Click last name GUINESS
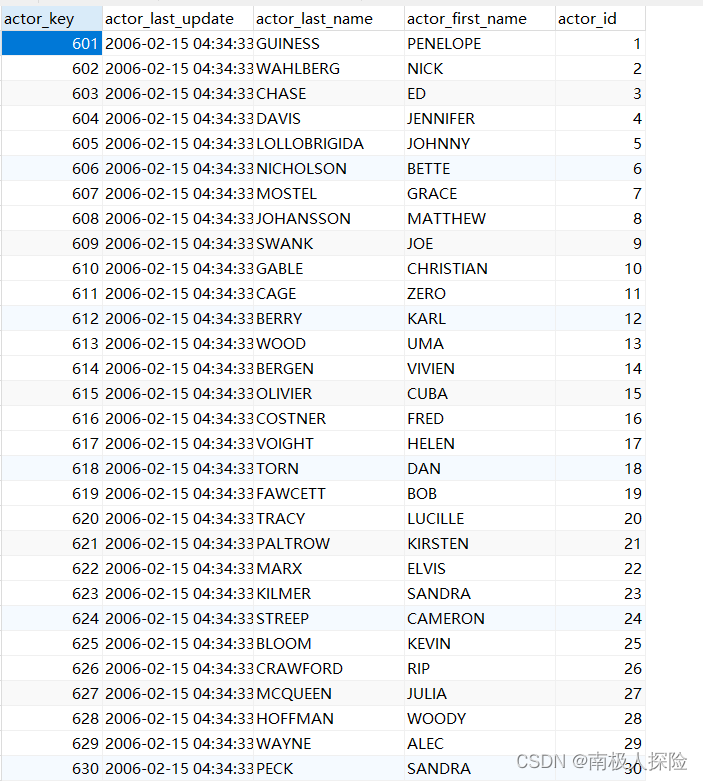 click(288, 44)
